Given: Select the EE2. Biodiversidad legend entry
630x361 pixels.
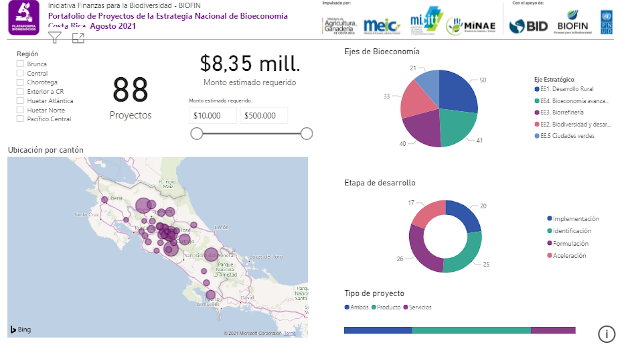Looking at the screenshot, I should tap(573, 125).
